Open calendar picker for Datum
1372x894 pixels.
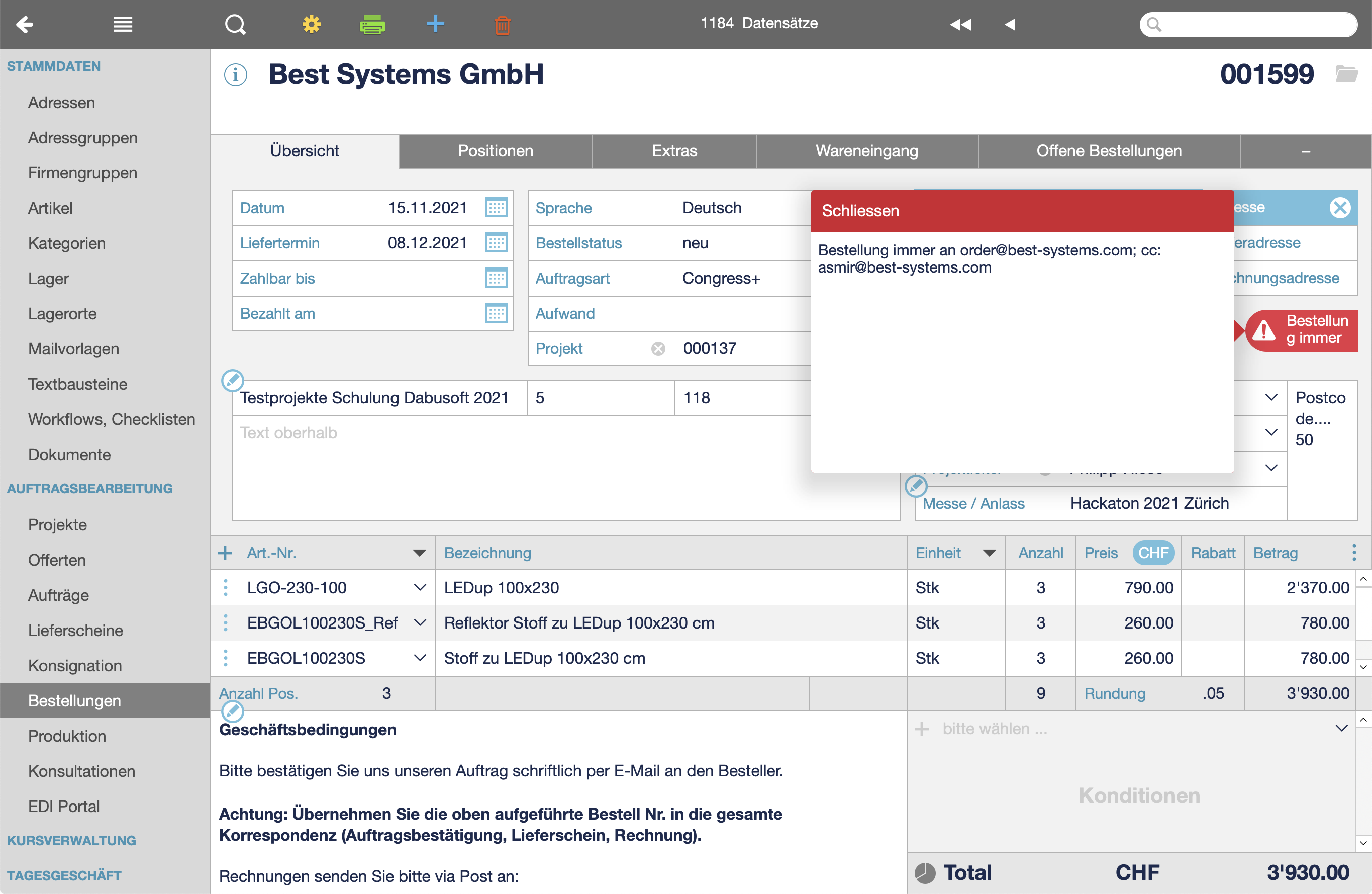[x=496, y=208]
